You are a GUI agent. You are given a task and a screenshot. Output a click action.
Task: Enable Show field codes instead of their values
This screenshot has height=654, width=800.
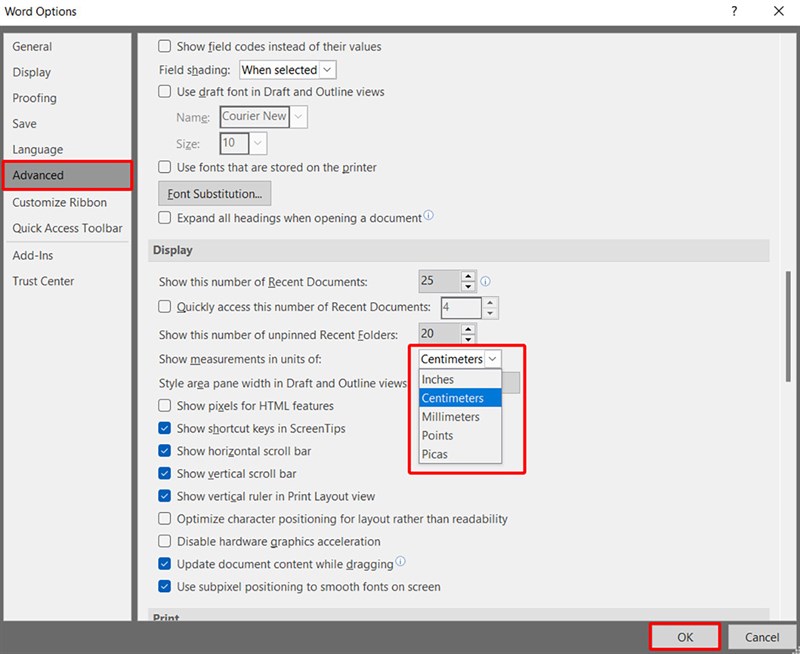point(164,46)
